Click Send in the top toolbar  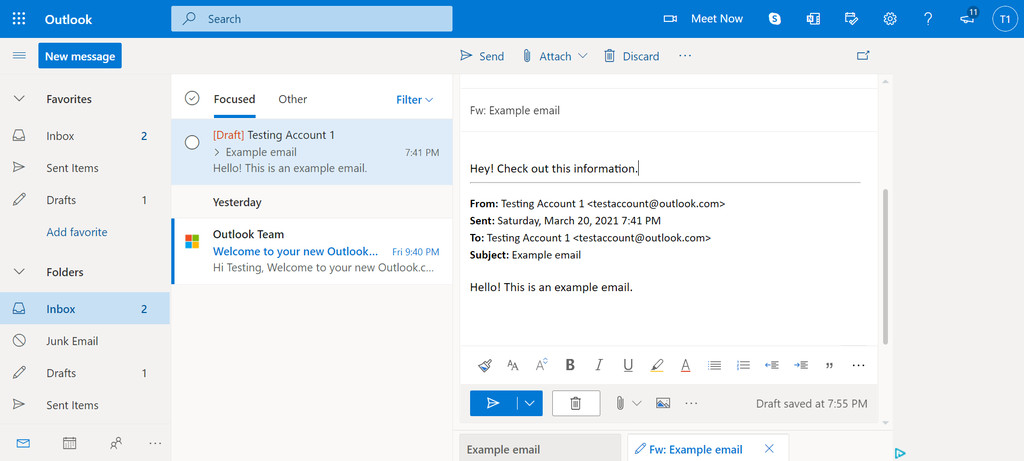pos(482,56)
